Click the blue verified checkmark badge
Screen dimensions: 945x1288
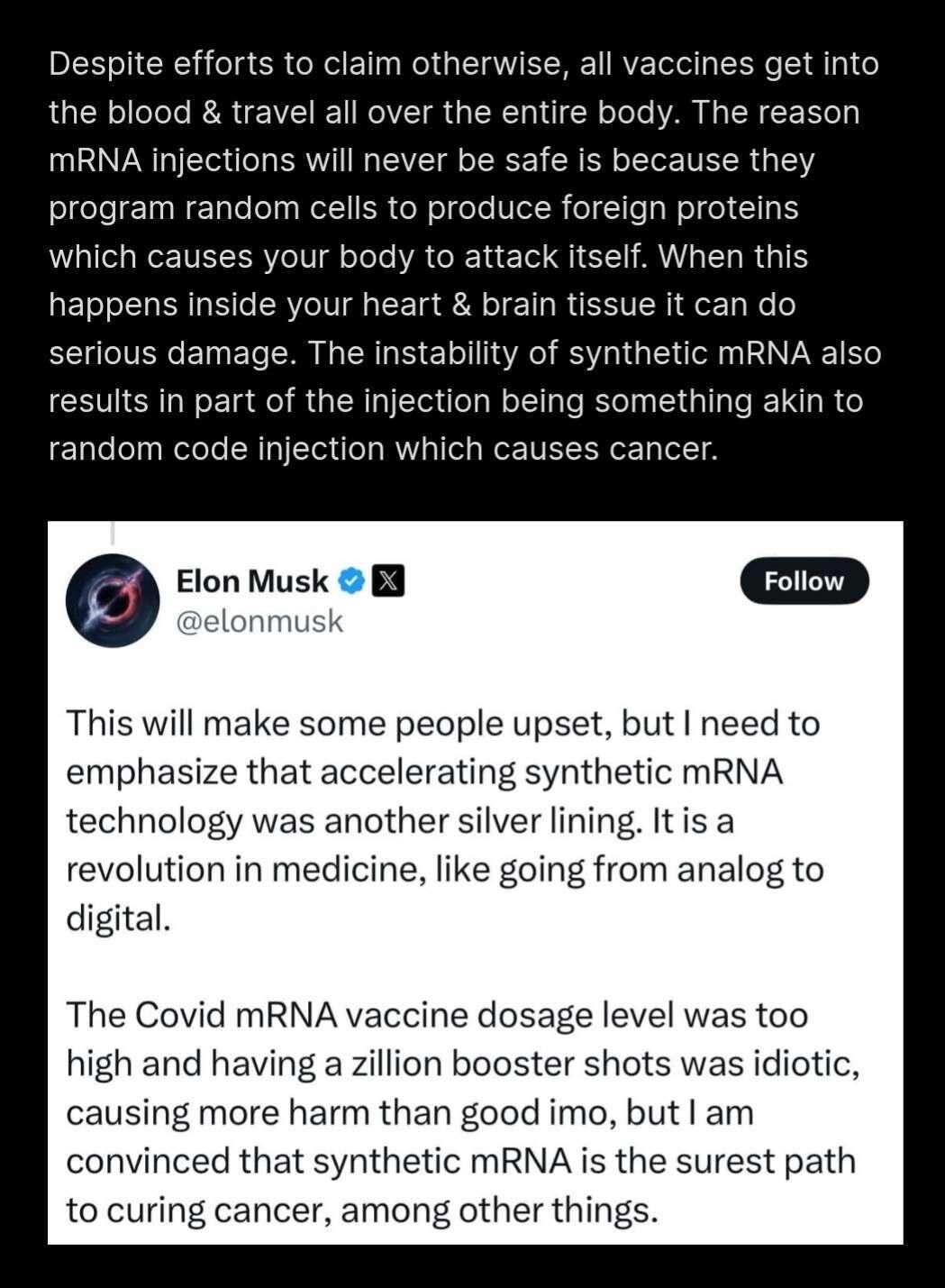pos(350,581)
